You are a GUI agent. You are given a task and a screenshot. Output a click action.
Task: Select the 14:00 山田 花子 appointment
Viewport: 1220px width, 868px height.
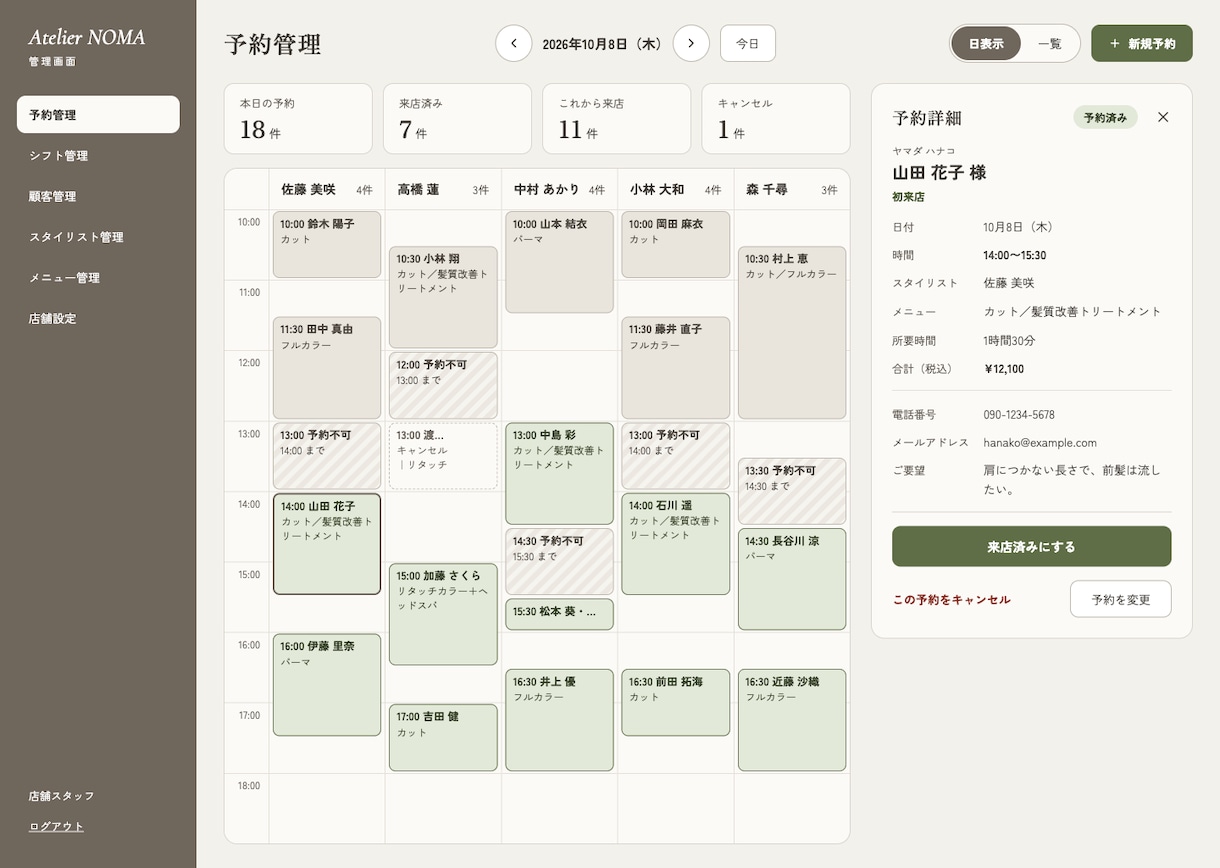(327, 544)
